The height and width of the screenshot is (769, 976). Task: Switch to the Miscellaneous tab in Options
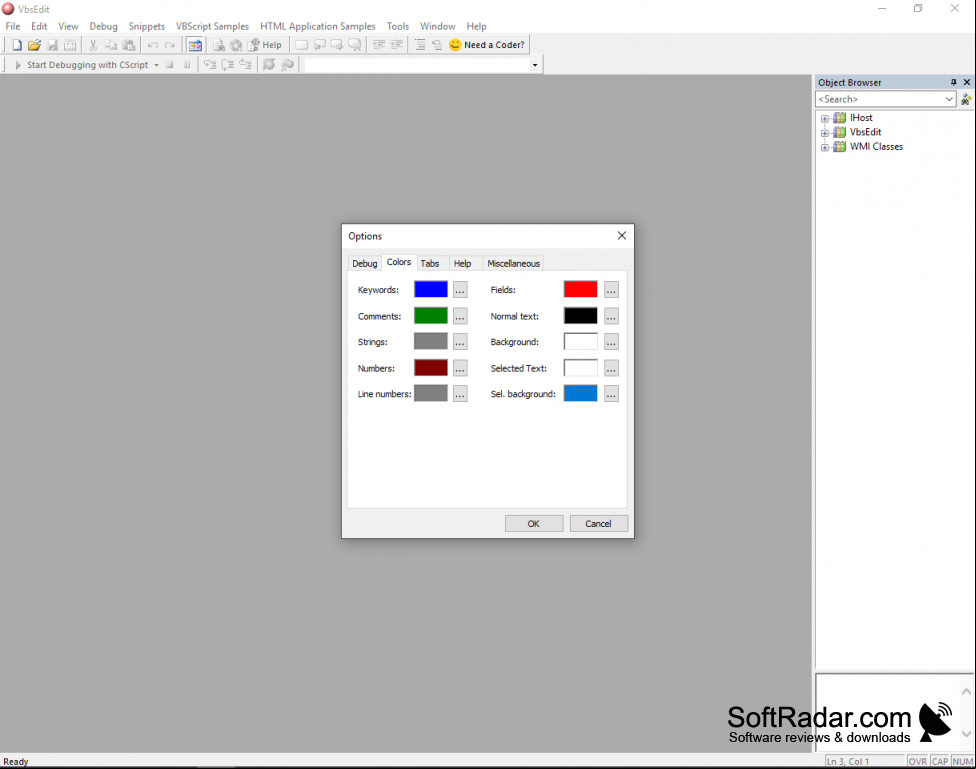[x=514, y=263]
